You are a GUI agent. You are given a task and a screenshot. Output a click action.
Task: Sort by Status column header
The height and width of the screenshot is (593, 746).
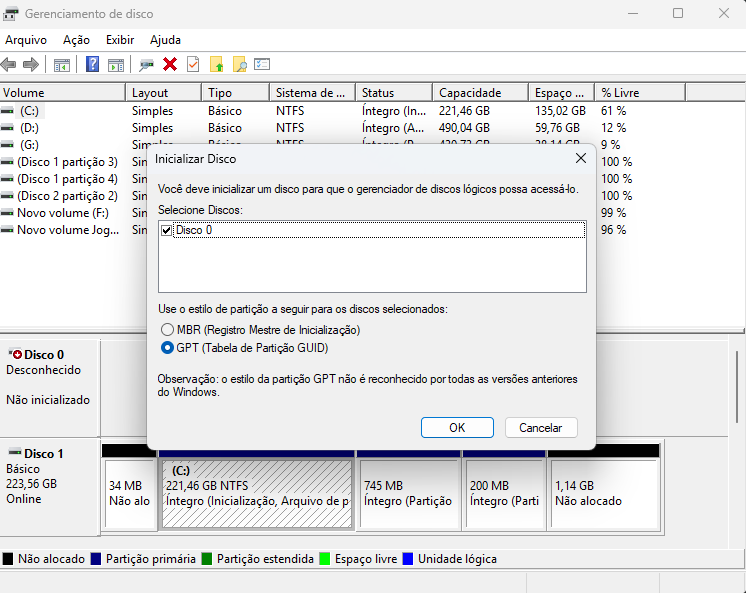(x=394, y=93)
